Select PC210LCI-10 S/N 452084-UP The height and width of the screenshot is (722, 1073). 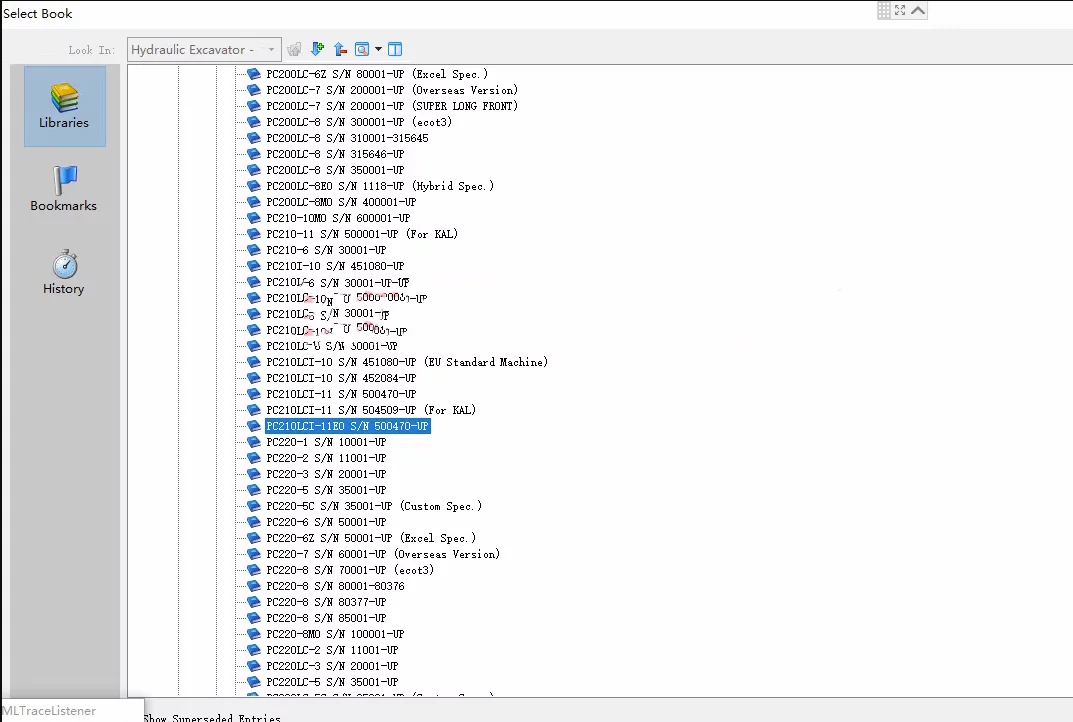(341, 378)
